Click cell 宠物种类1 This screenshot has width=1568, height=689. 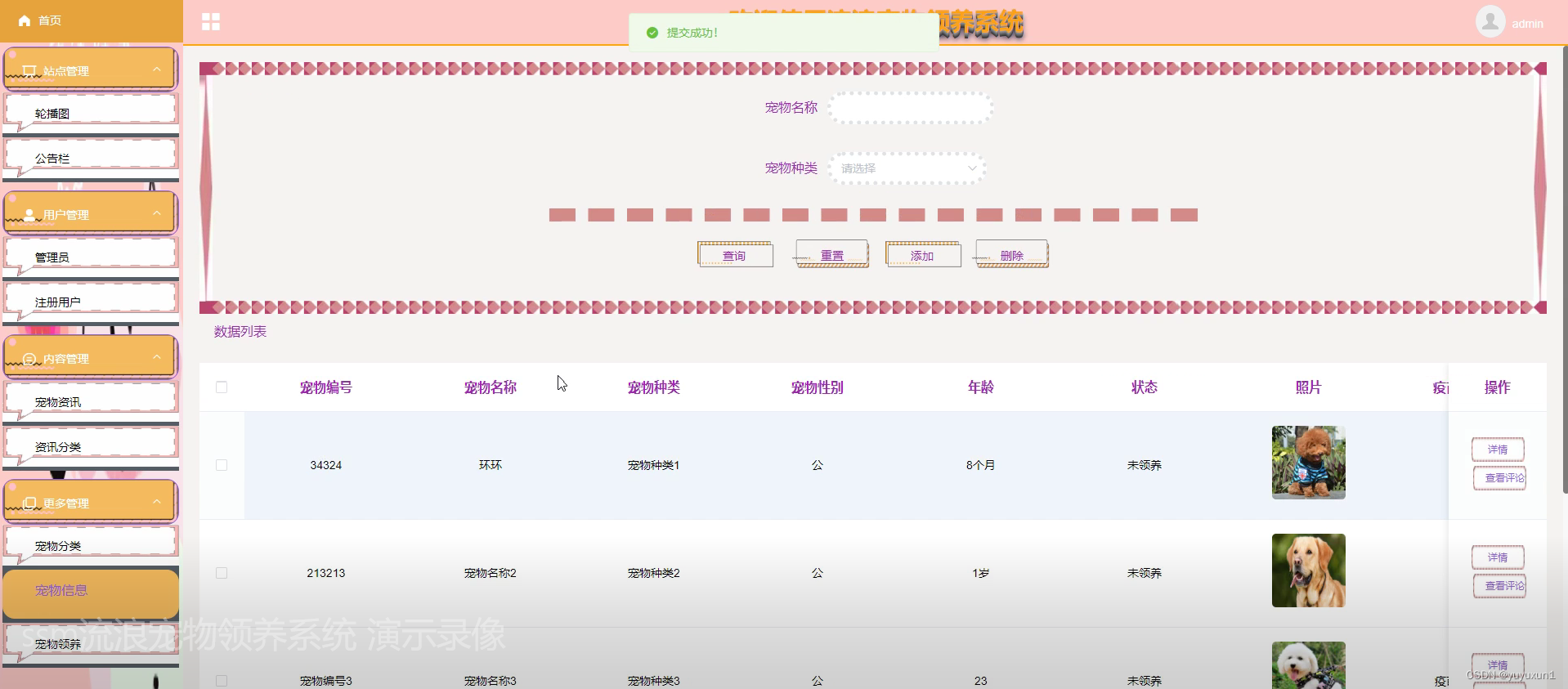pos(654,465)
